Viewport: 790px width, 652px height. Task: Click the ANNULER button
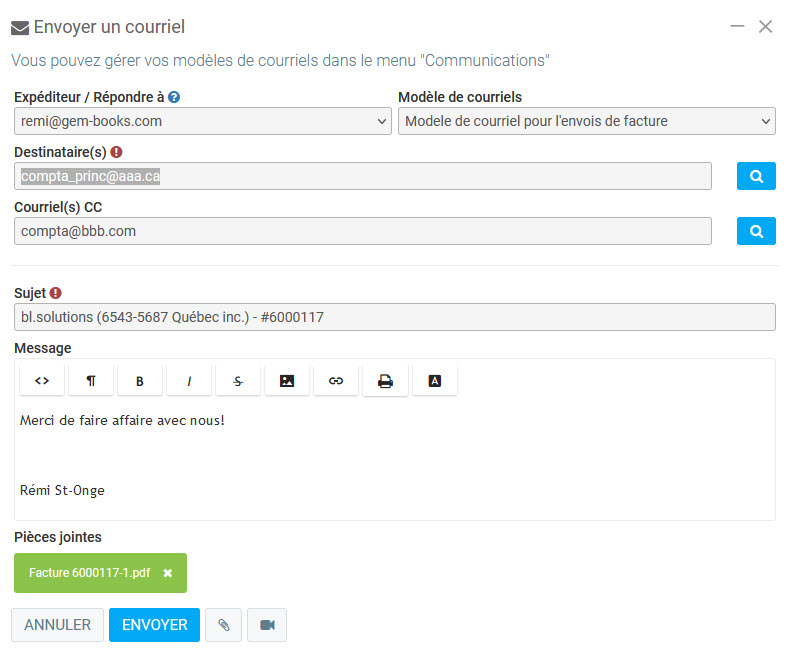pos(57,625)
